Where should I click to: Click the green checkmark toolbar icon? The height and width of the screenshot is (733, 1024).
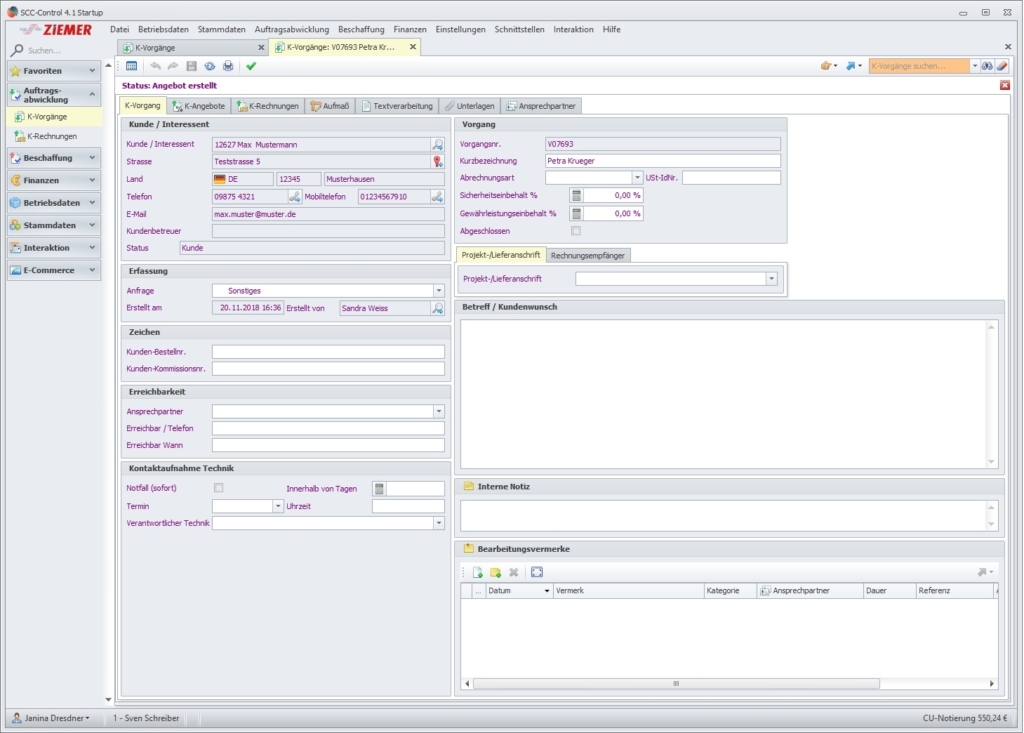coord(251,66)
